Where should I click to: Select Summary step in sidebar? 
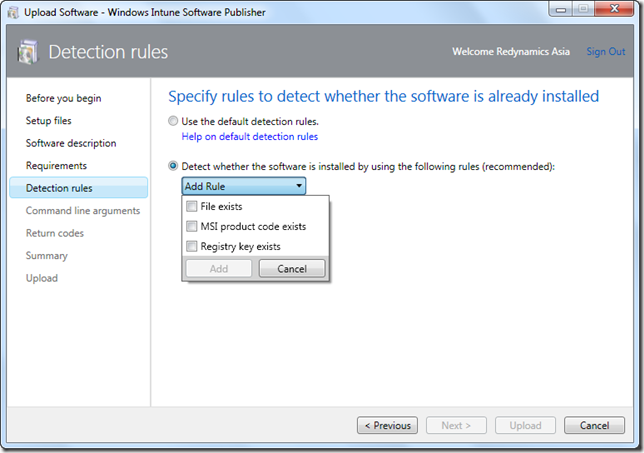(x=46, y=255)
